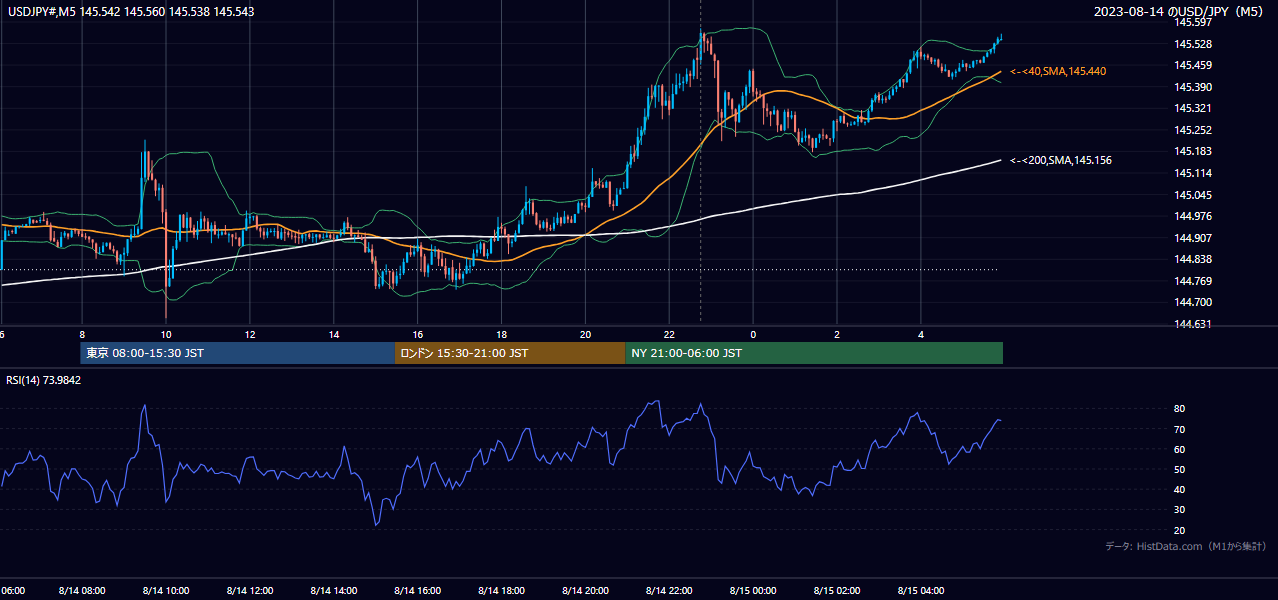Click the 8/14 12:00 time axis label
Screen dimensions: 1278x600
250,590
